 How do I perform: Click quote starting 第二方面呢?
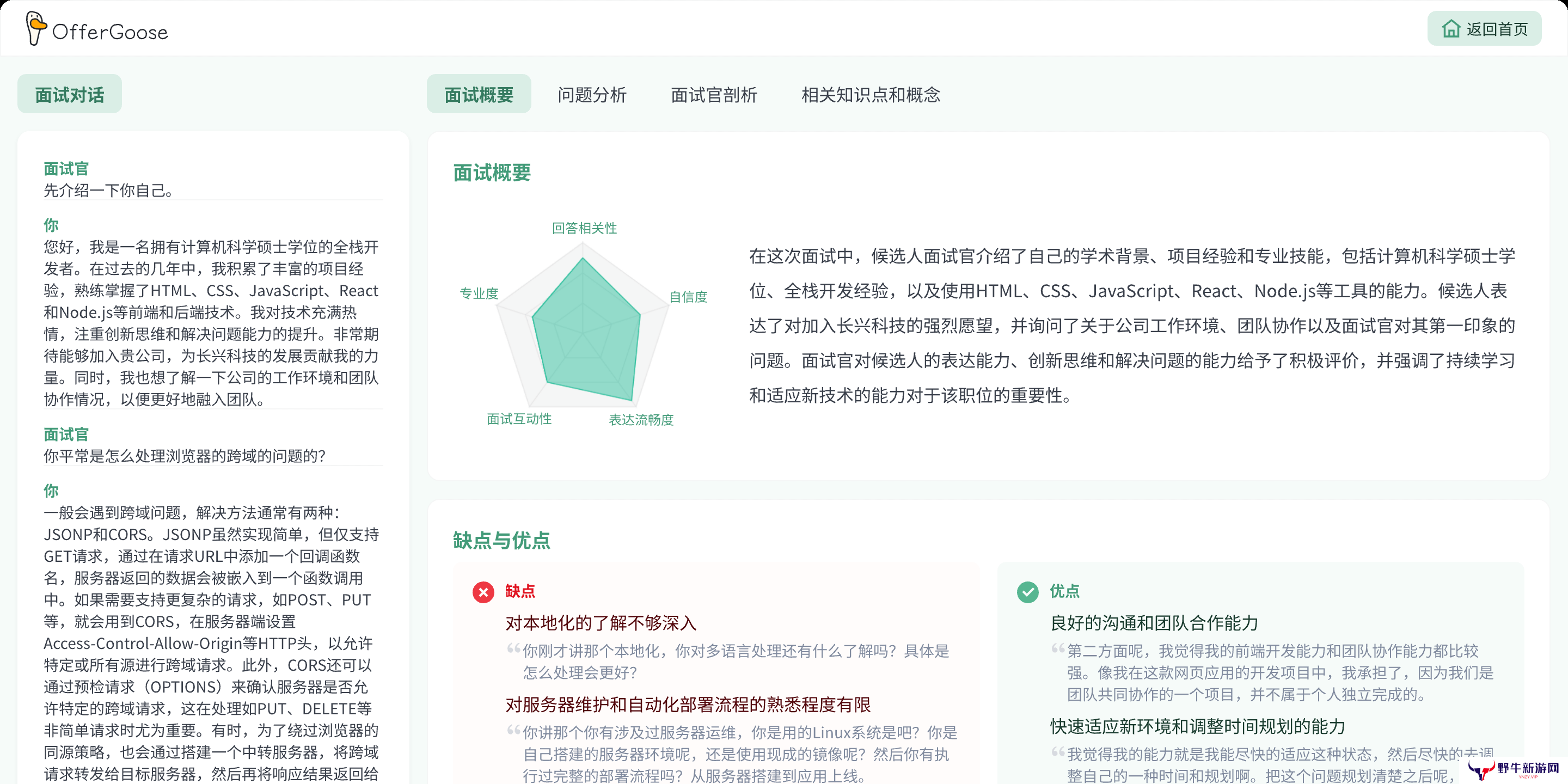(1280, 672)
